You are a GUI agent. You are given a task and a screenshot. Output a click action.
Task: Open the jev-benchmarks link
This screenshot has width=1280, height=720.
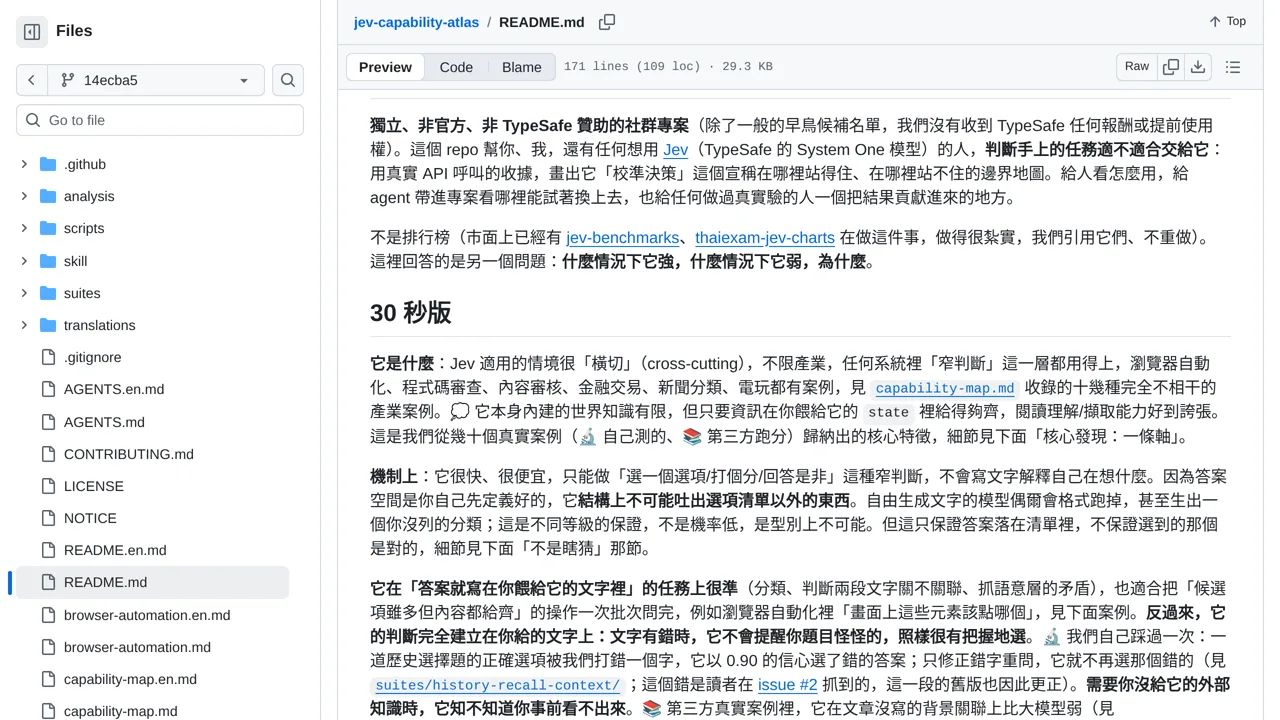[x=623, y=238]
